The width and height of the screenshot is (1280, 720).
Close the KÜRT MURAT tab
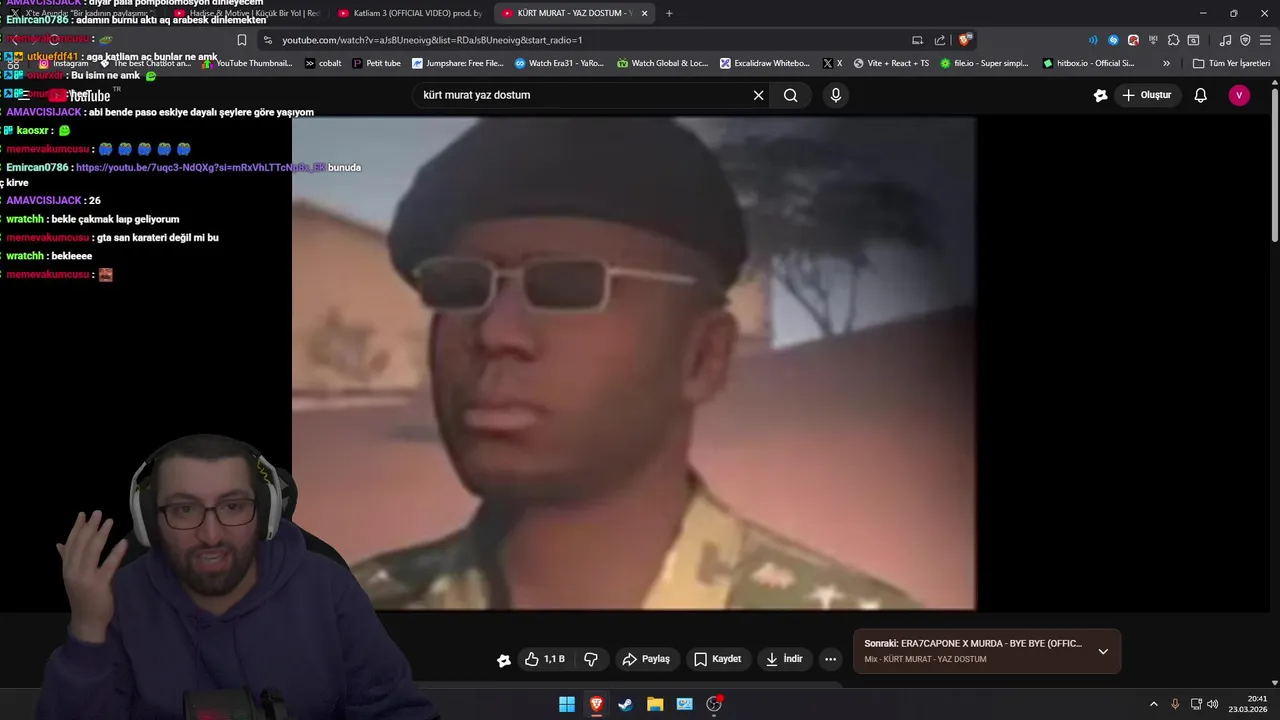tap(644, 13)
